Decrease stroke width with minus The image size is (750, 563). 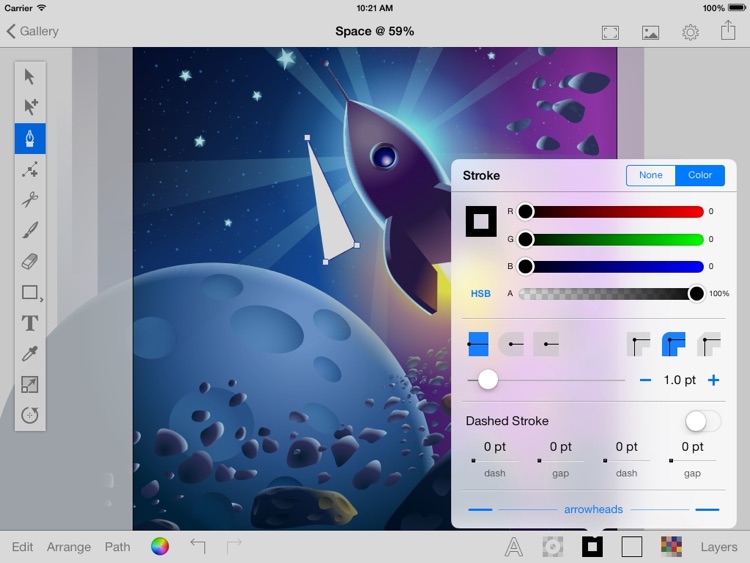click(x=645, y=380)
